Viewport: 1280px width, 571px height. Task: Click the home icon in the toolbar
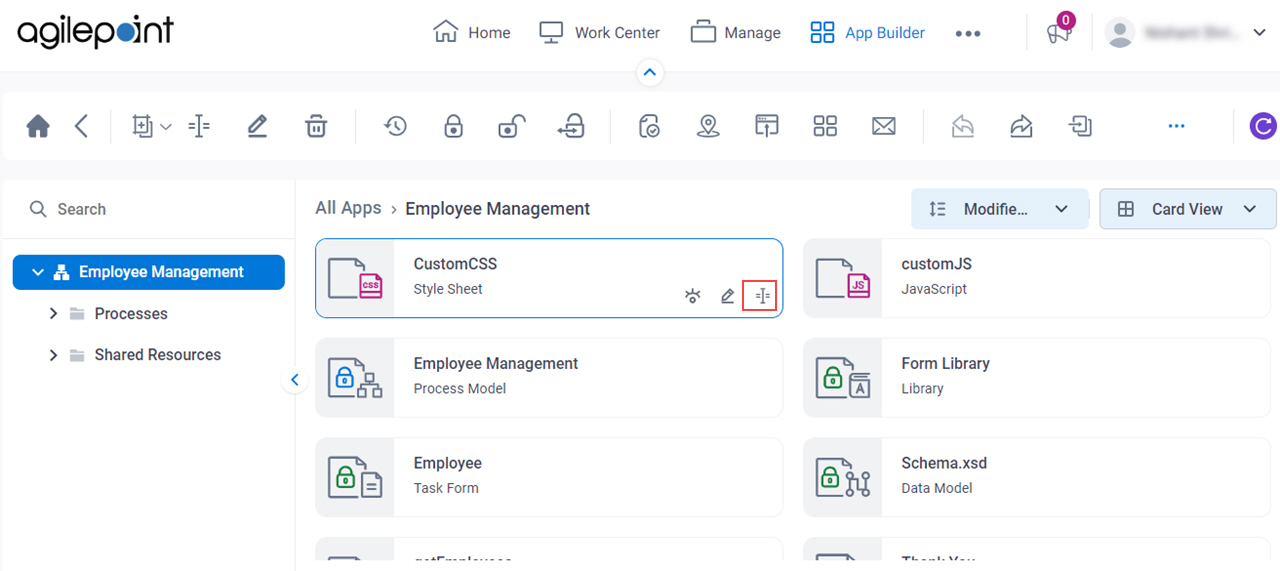[38, 126]
